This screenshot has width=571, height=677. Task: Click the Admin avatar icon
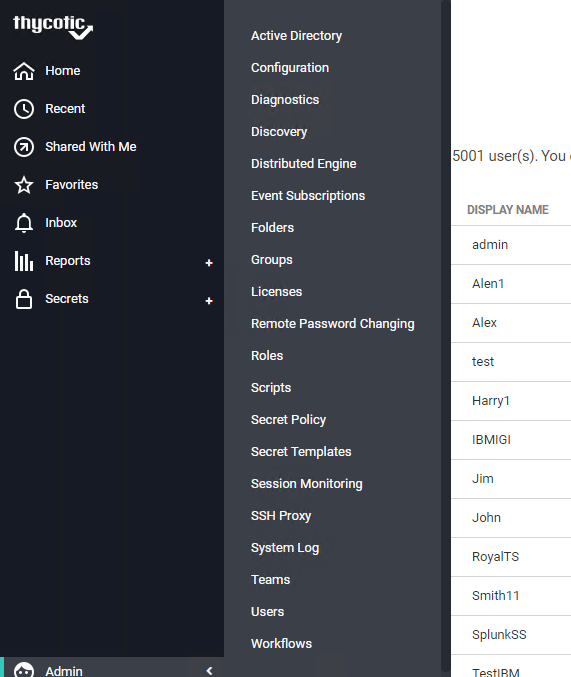click(x=24, y=670)
